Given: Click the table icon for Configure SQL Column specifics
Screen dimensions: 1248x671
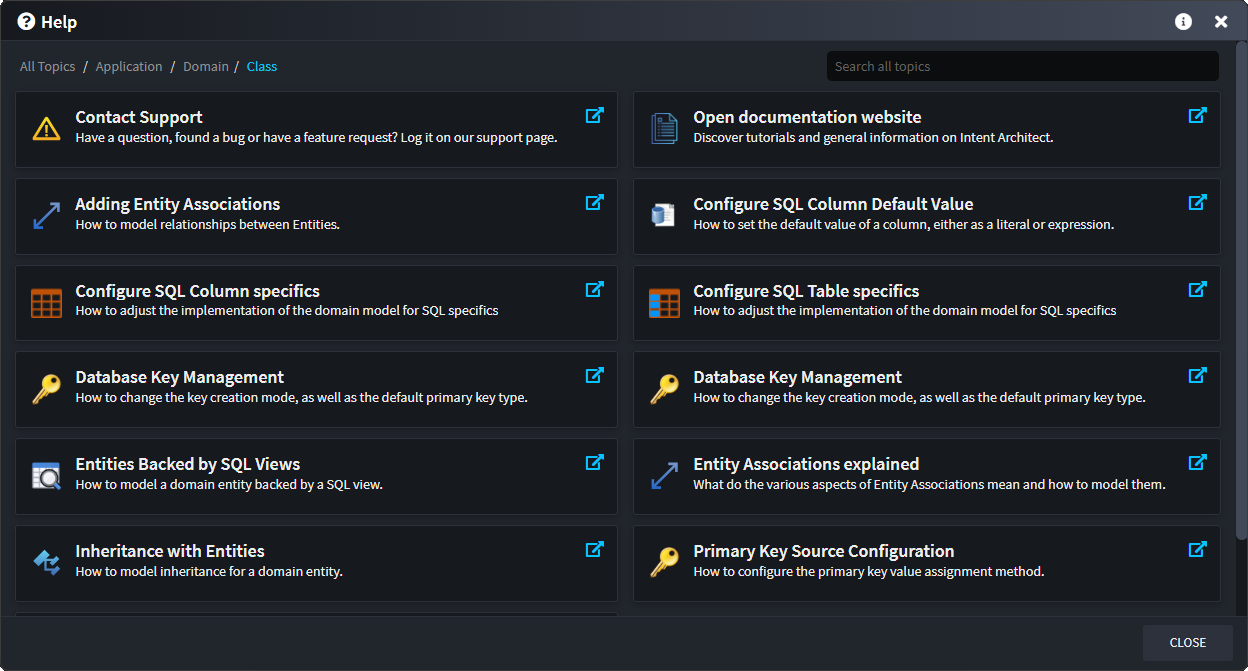Looking at the screenshot, I should click(x=46, y=303).
